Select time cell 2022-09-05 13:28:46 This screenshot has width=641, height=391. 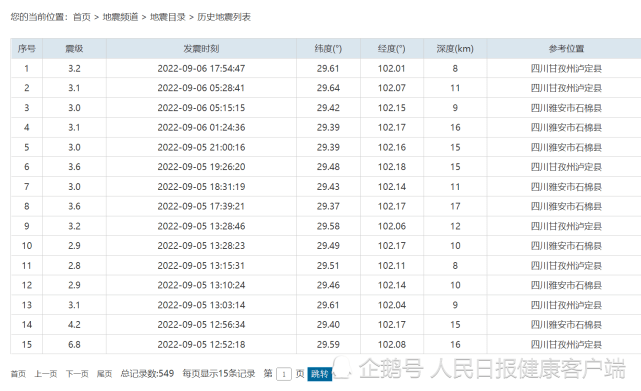[x=201, y=226]
